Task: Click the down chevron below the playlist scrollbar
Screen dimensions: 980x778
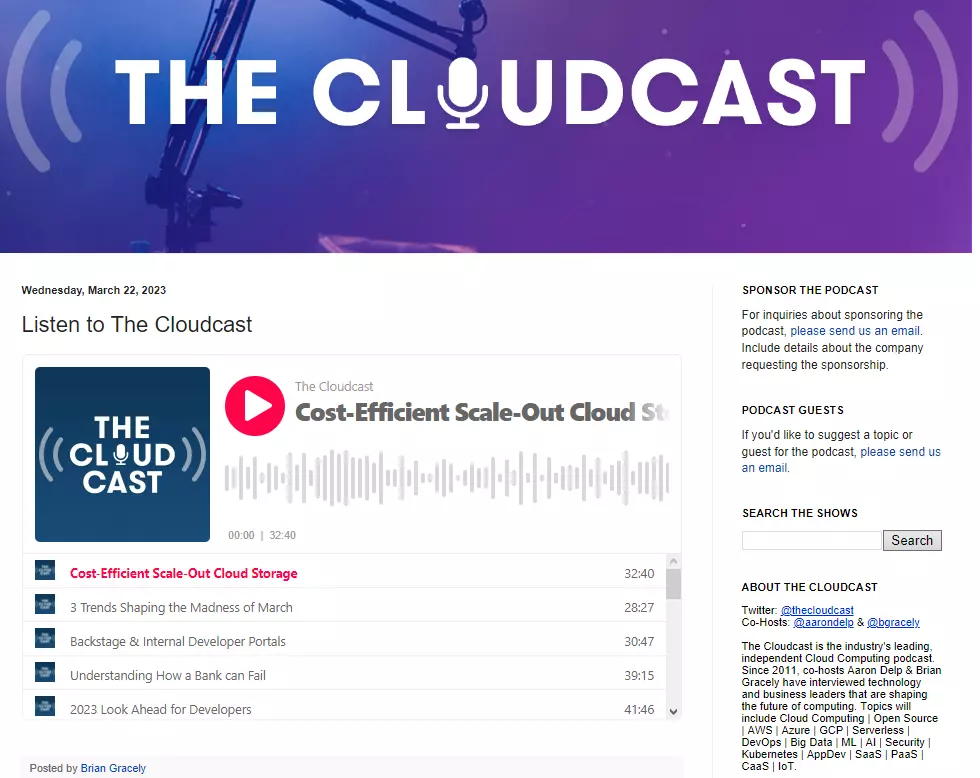Action: click(672, 711)
